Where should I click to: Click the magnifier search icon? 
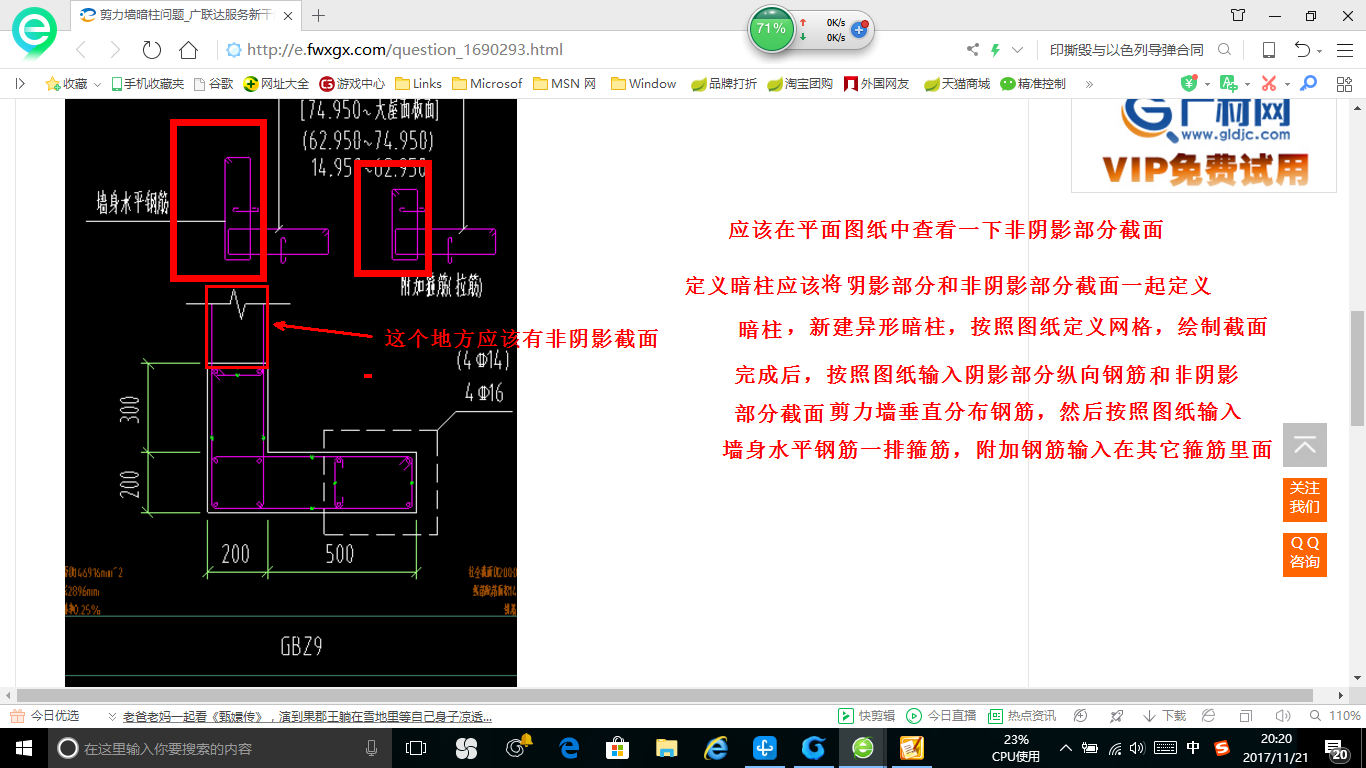1224,50
